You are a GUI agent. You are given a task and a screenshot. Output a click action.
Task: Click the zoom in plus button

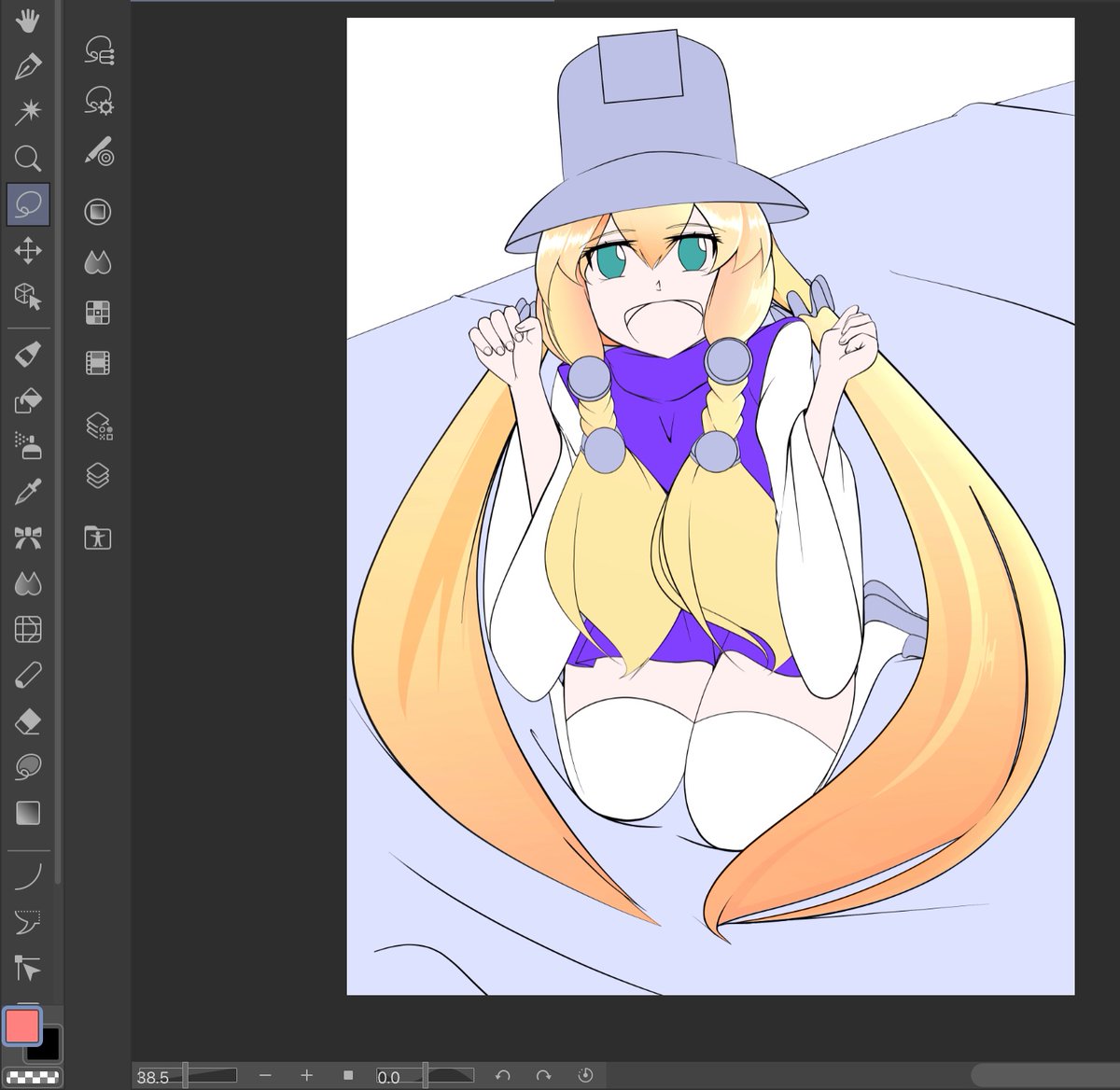(x=306, y=1075)
